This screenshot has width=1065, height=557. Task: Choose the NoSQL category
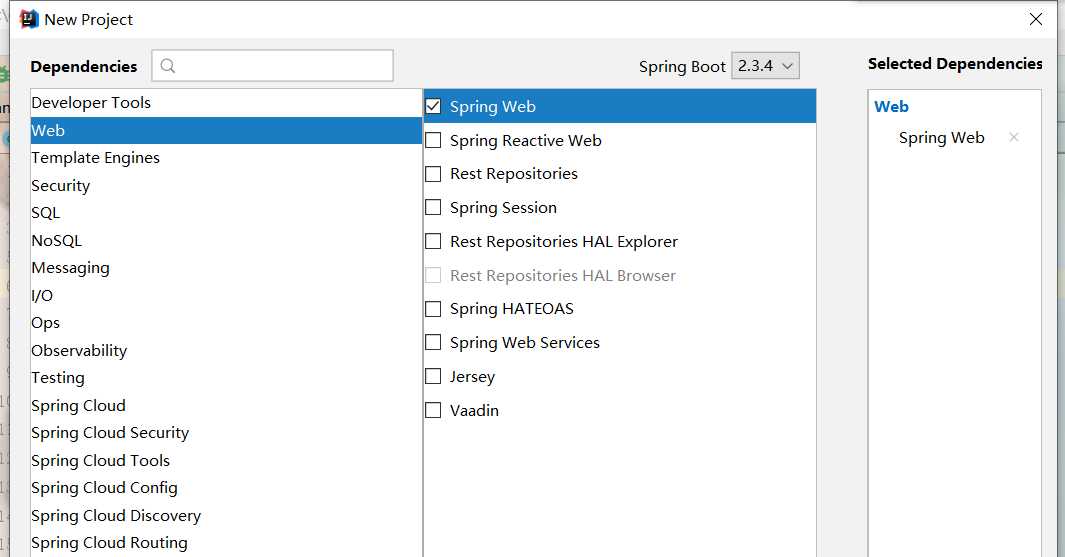coord(226,240)
